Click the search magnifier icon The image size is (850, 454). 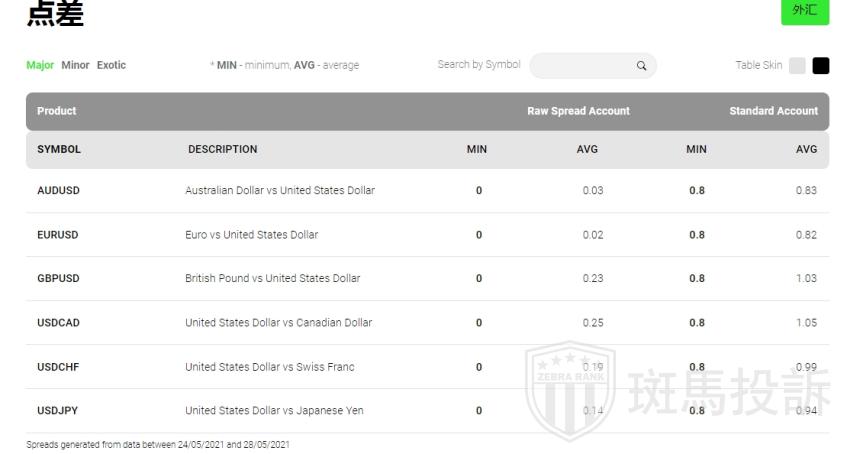click(642, 66)
